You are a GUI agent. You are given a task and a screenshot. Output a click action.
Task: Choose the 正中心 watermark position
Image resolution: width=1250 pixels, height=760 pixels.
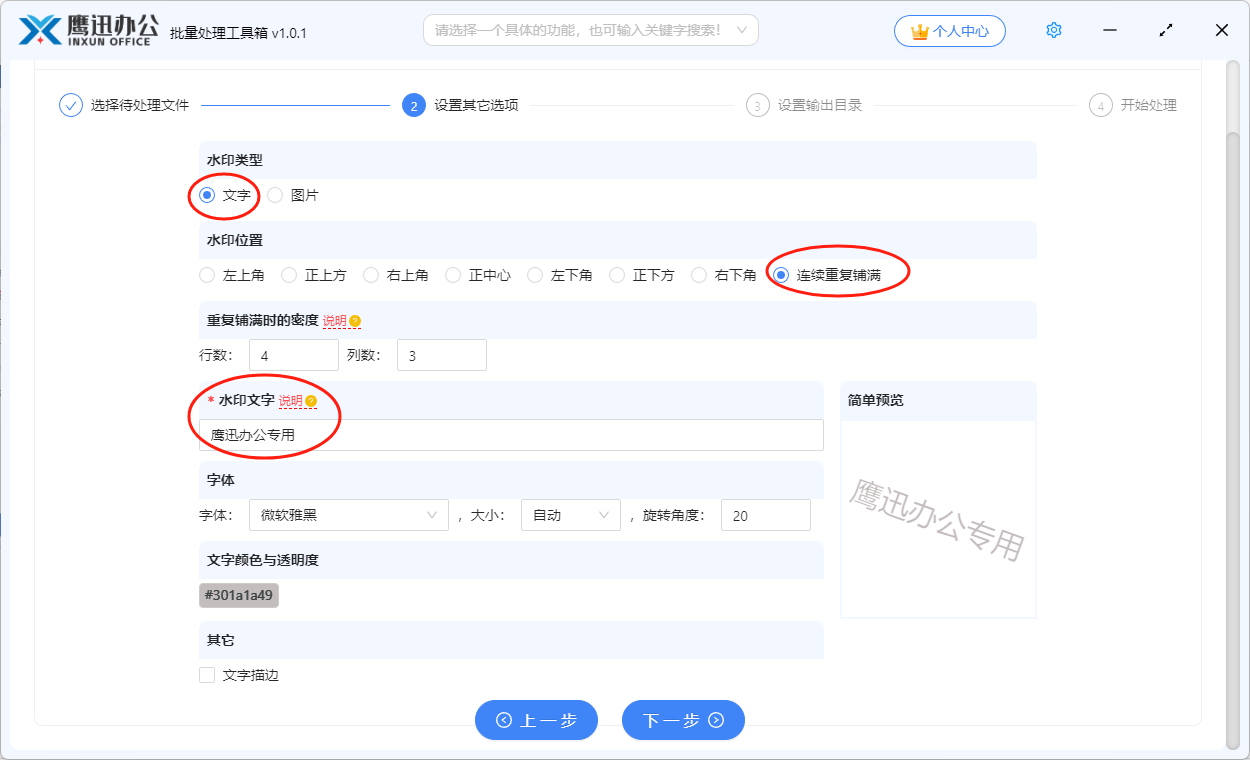[453, 275]
